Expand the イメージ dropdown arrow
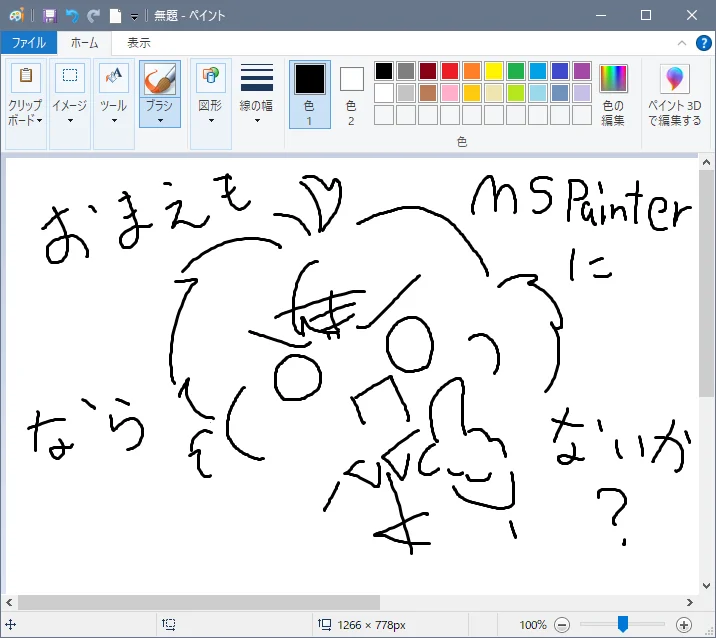 coord(70,121)
